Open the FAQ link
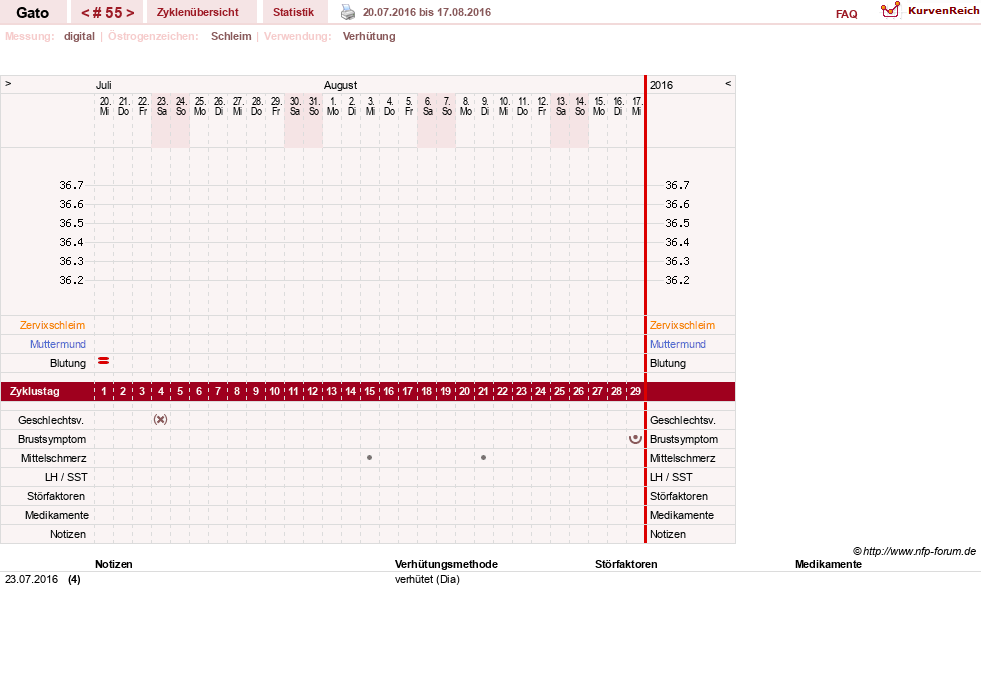The height and width of the screenshot is (683, 981). click(846, 14)
